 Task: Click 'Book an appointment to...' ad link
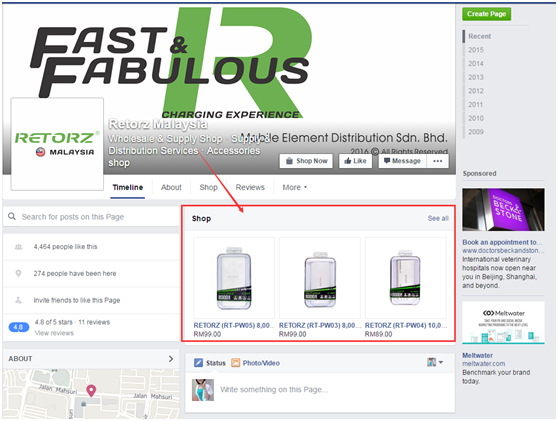[x=502, y=242]
